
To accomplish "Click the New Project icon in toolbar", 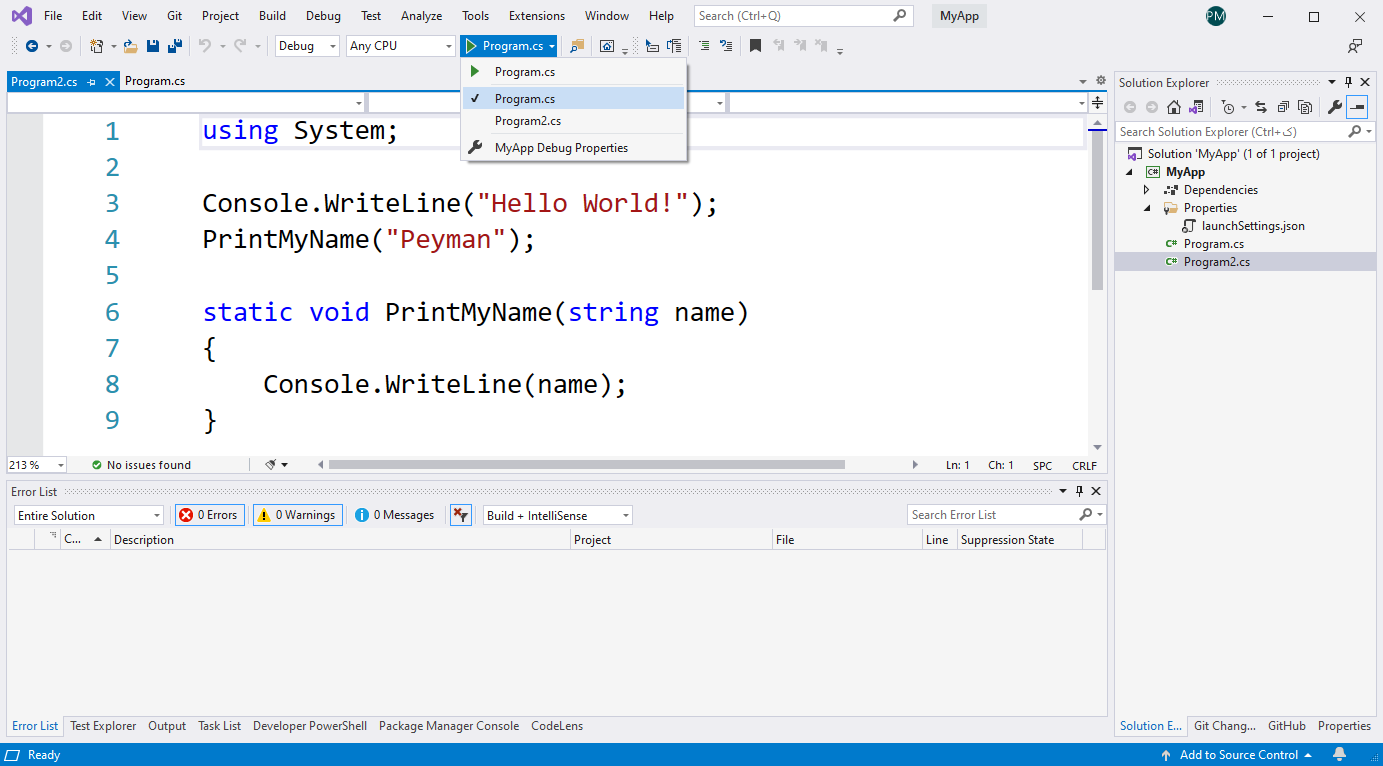I will tap(96, 46).
